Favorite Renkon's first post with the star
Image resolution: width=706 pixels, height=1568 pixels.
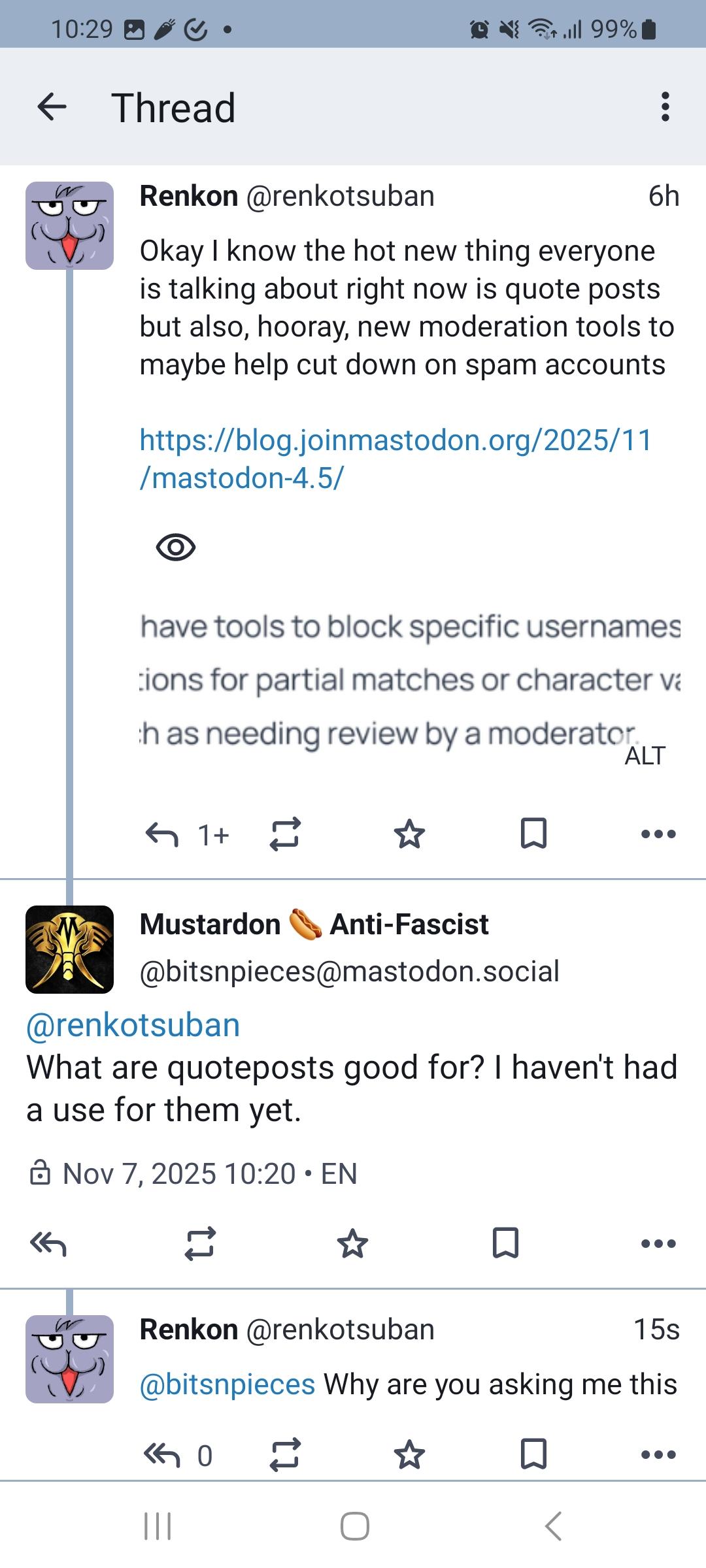pos(410,834)
